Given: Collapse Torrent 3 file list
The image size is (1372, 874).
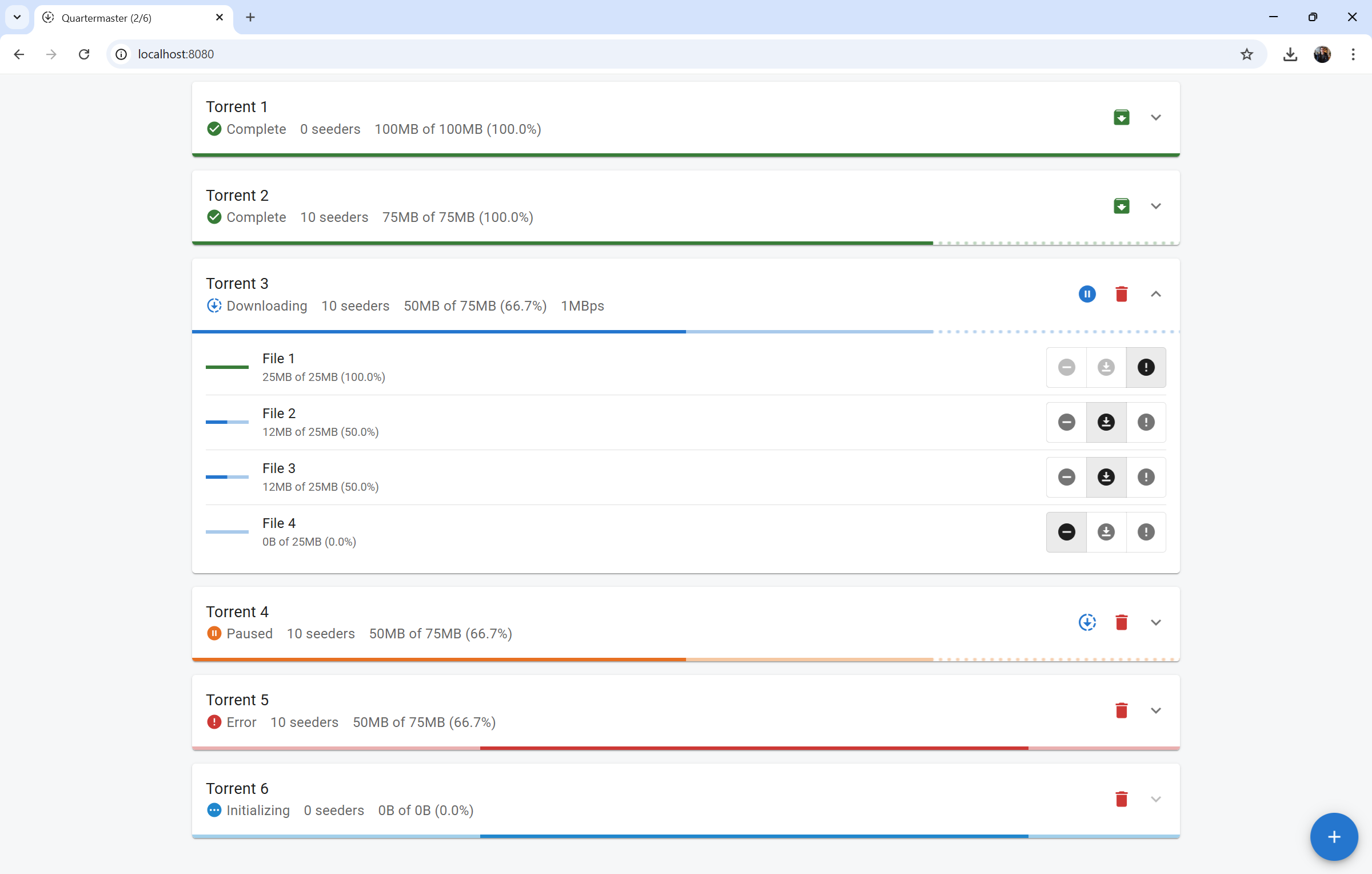Looking at the screenshot, I should pyautogui.click(x=1155, y=294).
